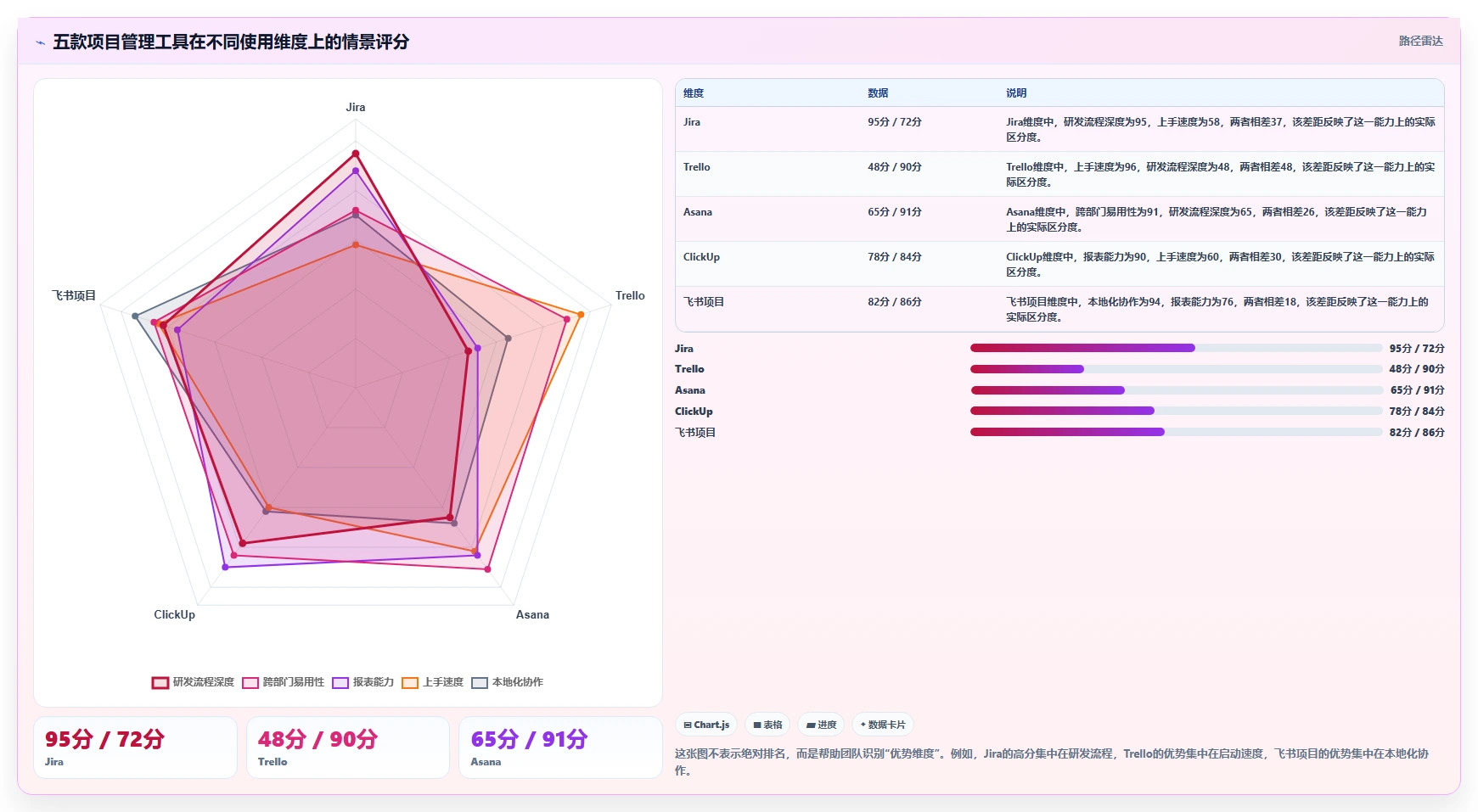Click the Trello progress bar
1478x812 pixels.
coord(1177,369)
